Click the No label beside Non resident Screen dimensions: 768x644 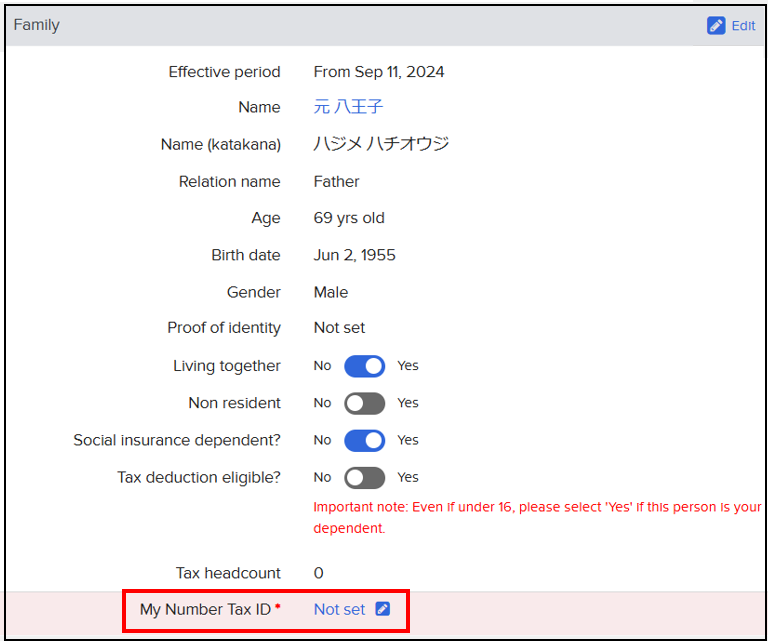point(322,403)
